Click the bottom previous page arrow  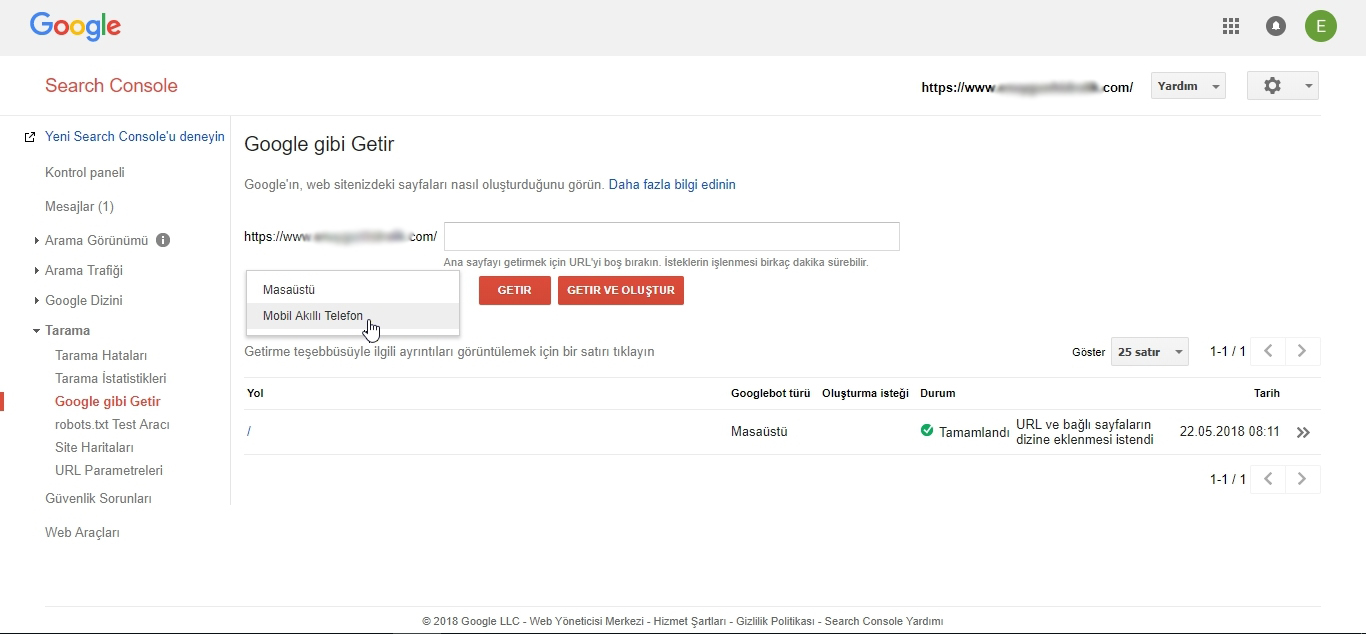[1268, 479]
